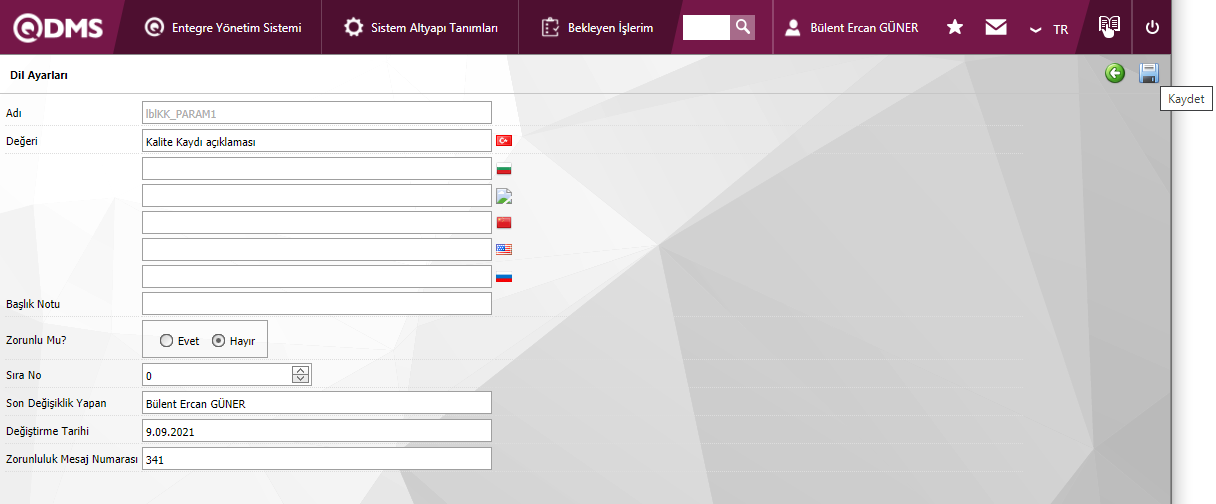
Task: Click the broken image flag icon
Action: (x=504, y=195)
